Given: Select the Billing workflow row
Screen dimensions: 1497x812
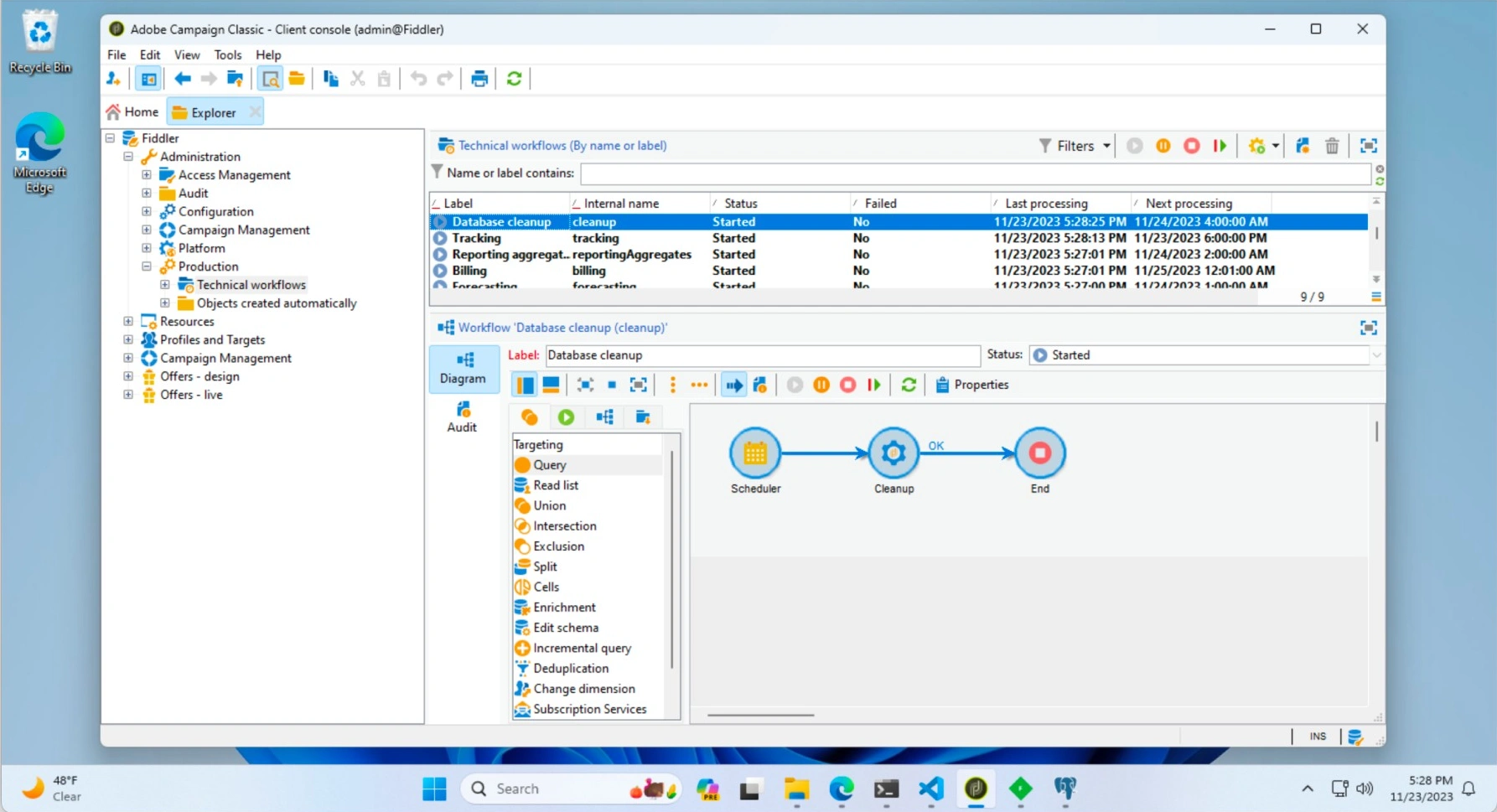Looking at the screenshot, I should click(899, 271).
